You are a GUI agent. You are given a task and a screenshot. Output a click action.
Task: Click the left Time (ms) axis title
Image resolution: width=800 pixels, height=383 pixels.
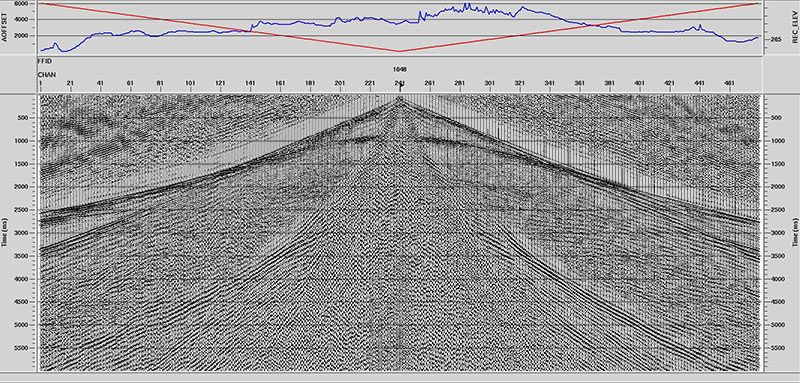(x=5, y=232)
